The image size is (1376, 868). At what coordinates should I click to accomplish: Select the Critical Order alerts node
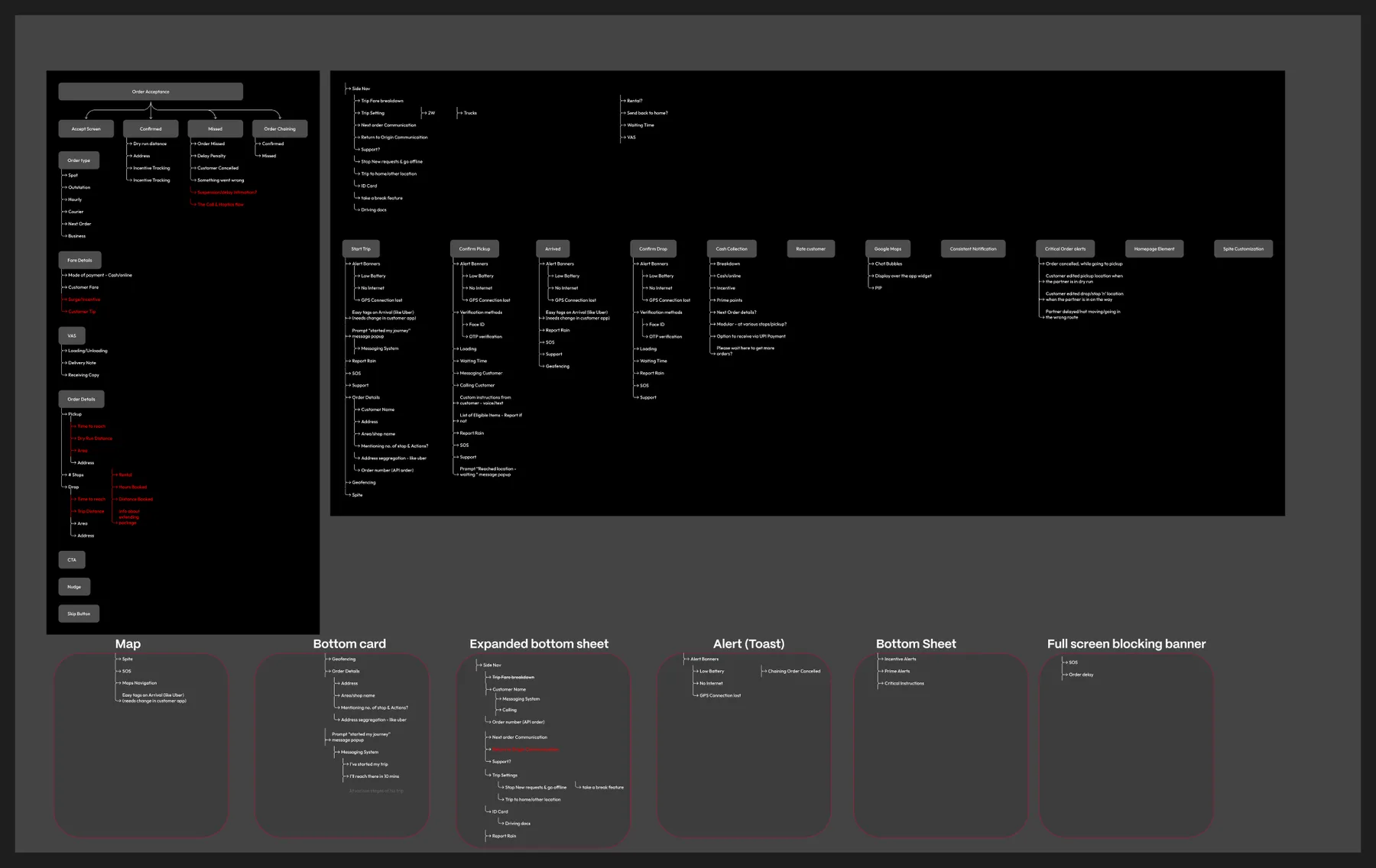coord(1066,249)
